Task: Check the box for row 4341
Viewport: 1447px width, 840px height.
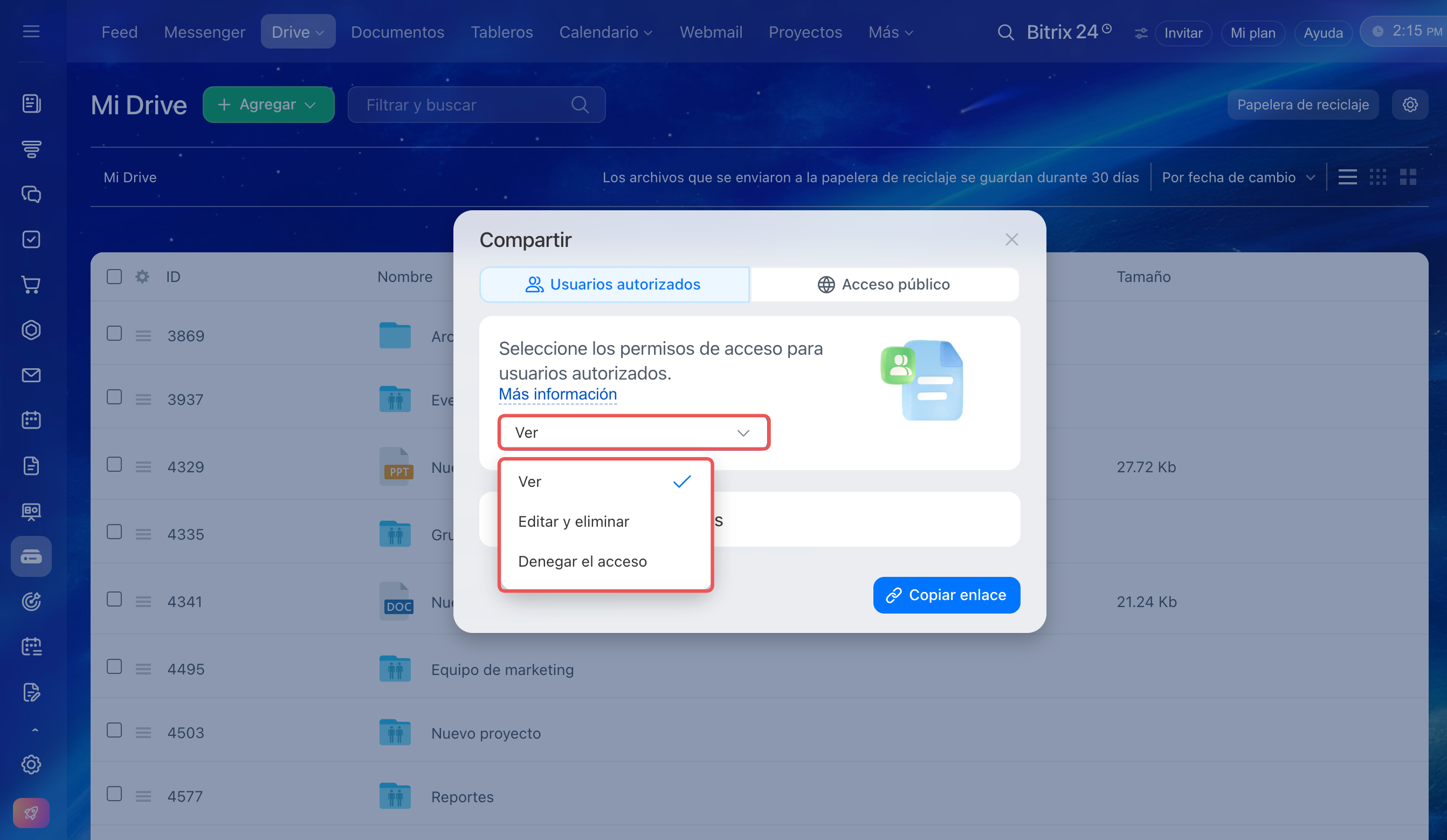Action: click(114, 600)
